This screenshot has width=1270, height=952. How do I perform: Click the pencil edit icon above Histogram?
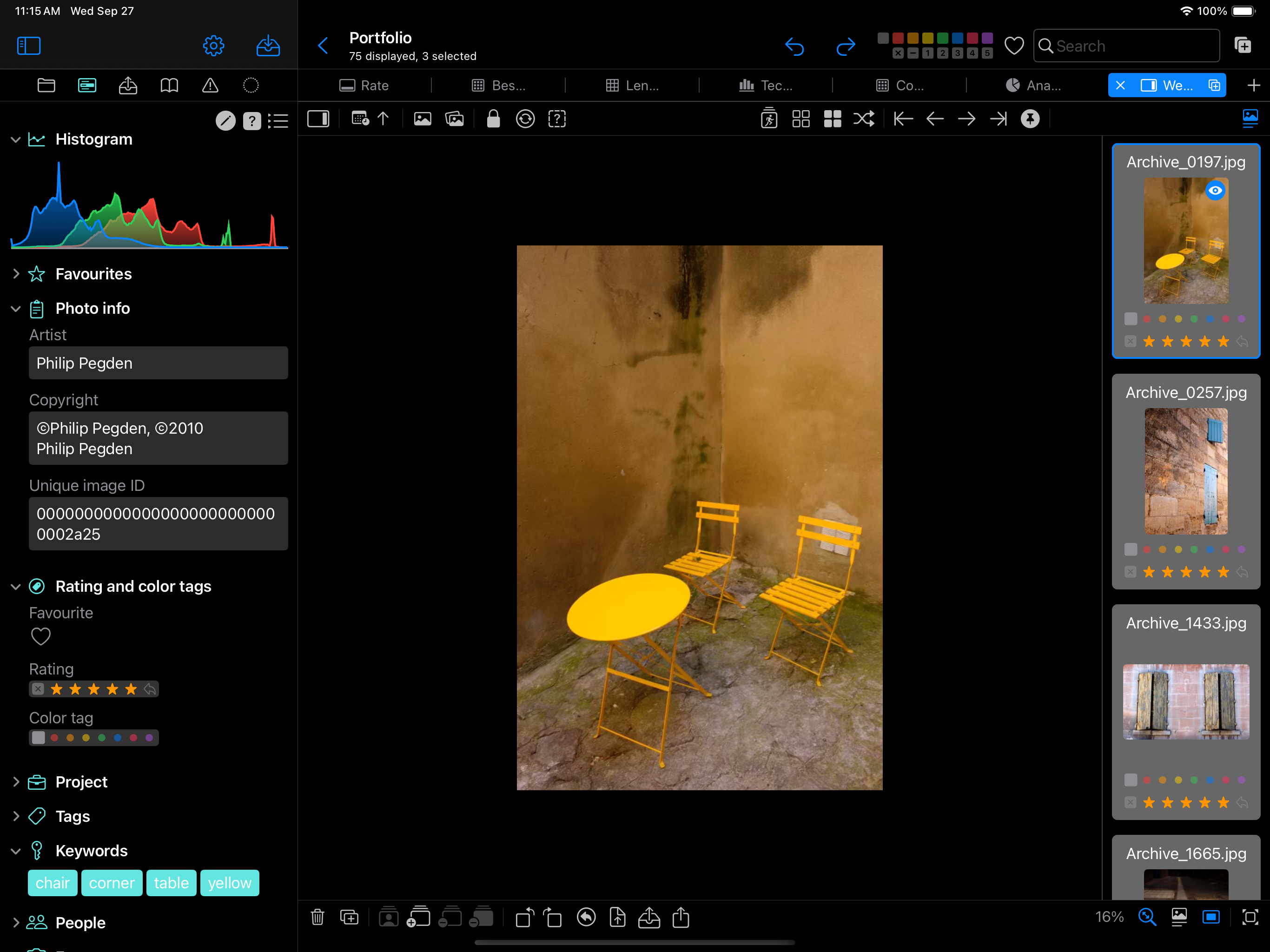(x=225, y=120)
